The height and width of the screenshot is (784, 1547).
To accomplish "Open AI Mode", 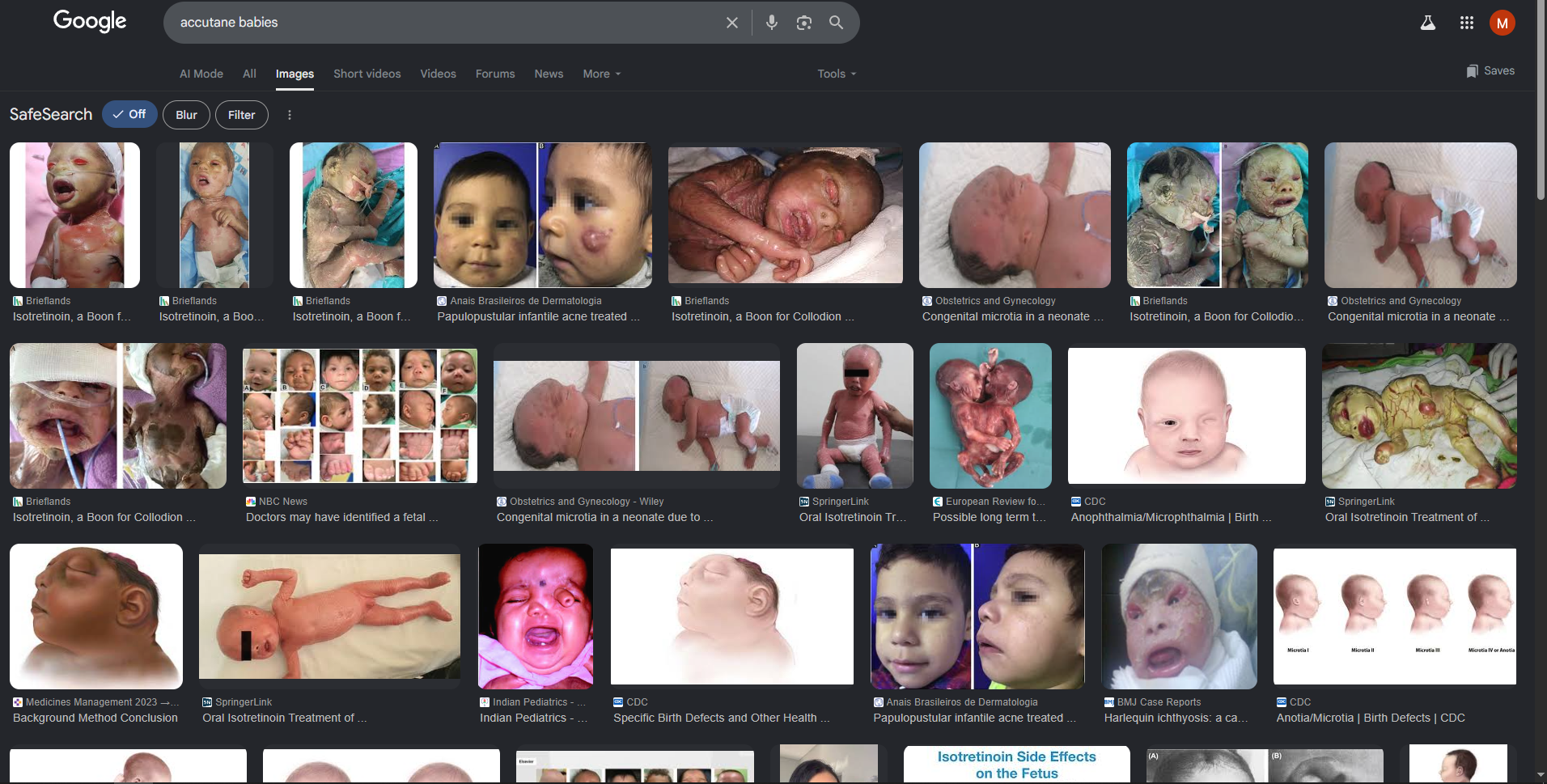I will (201, 74).
